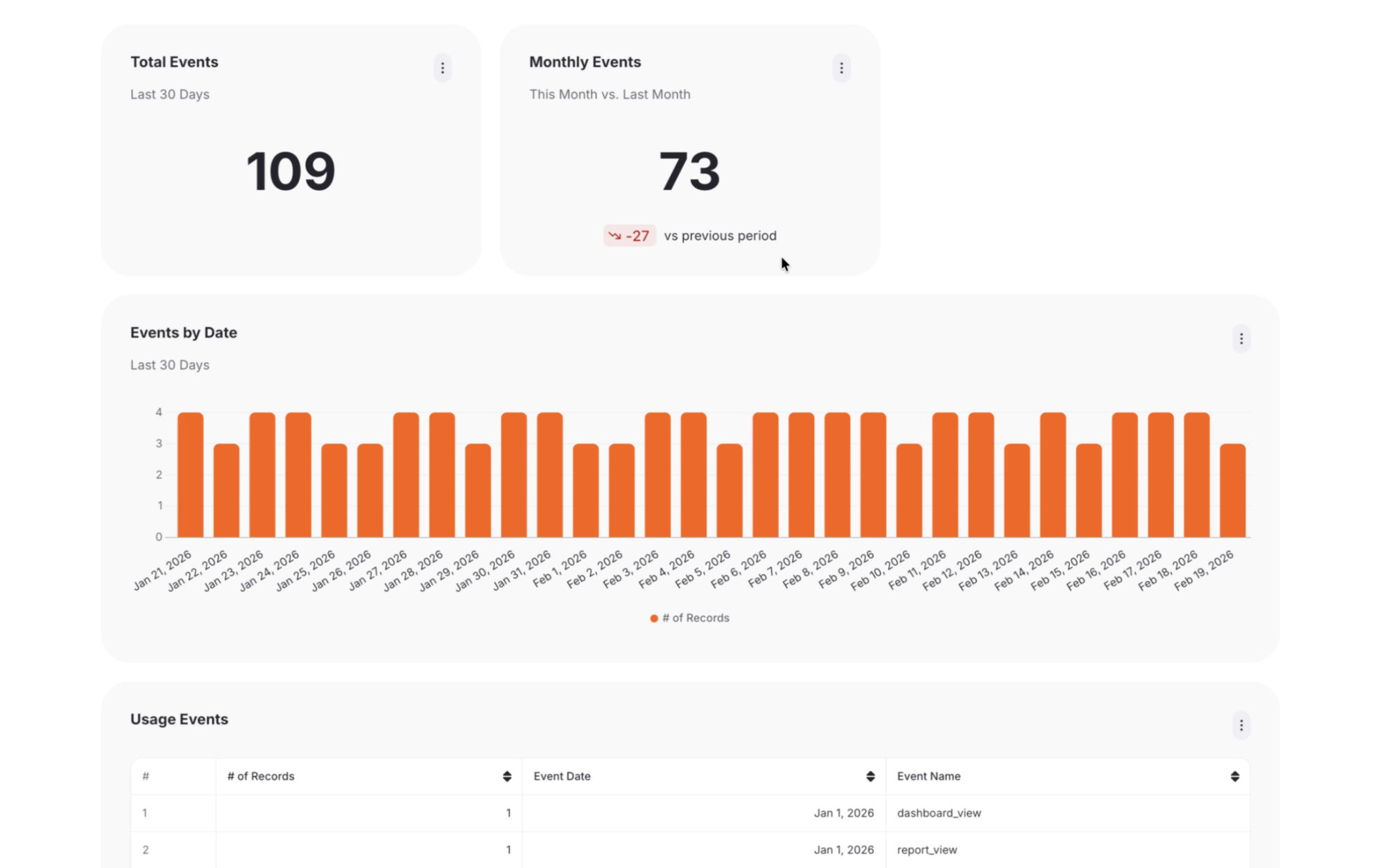Click the Feb 1, 2026 bar

[586, 490]
